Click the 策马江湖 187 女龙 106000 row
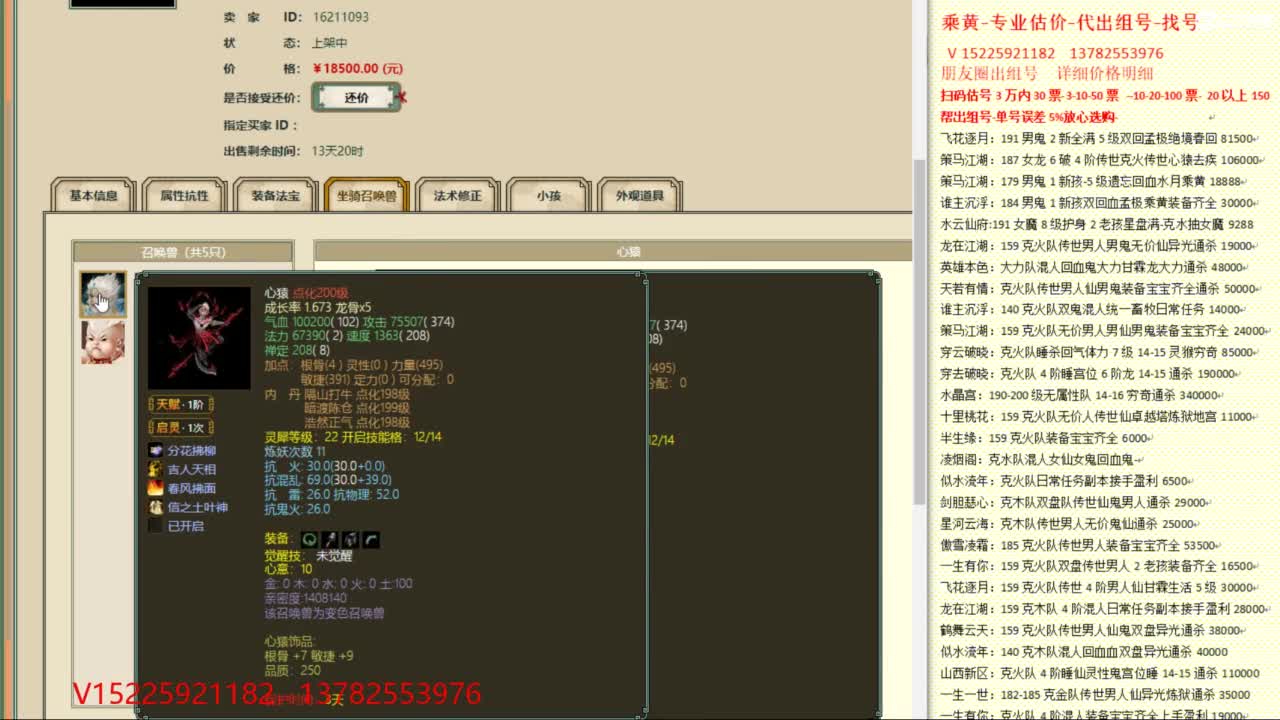 [x=1102, y=160]
